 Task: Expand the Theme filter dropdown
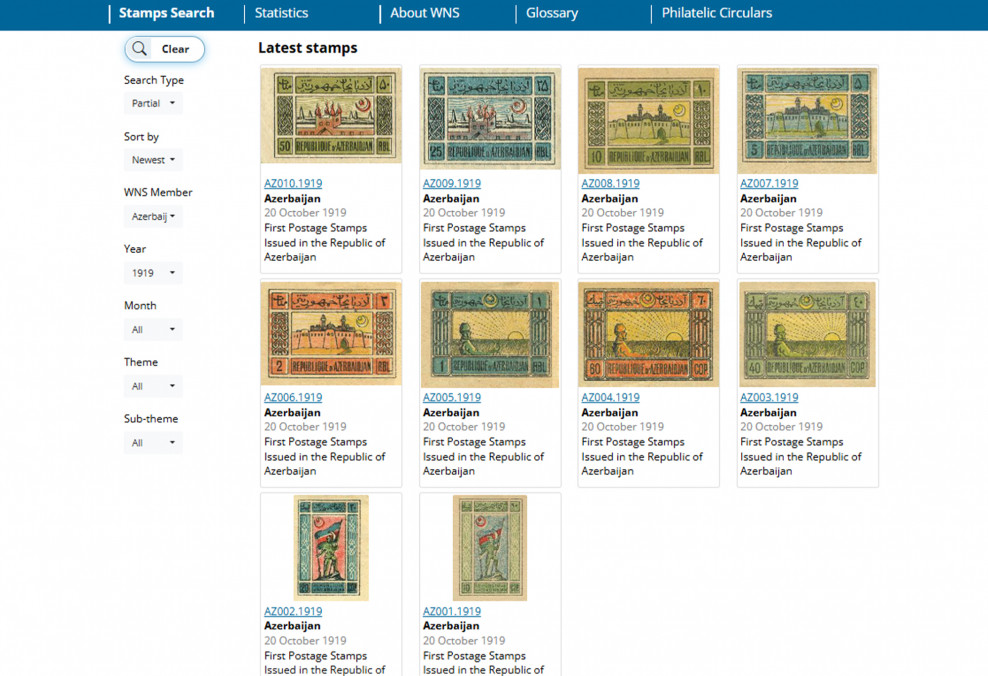tap(153, 386)
